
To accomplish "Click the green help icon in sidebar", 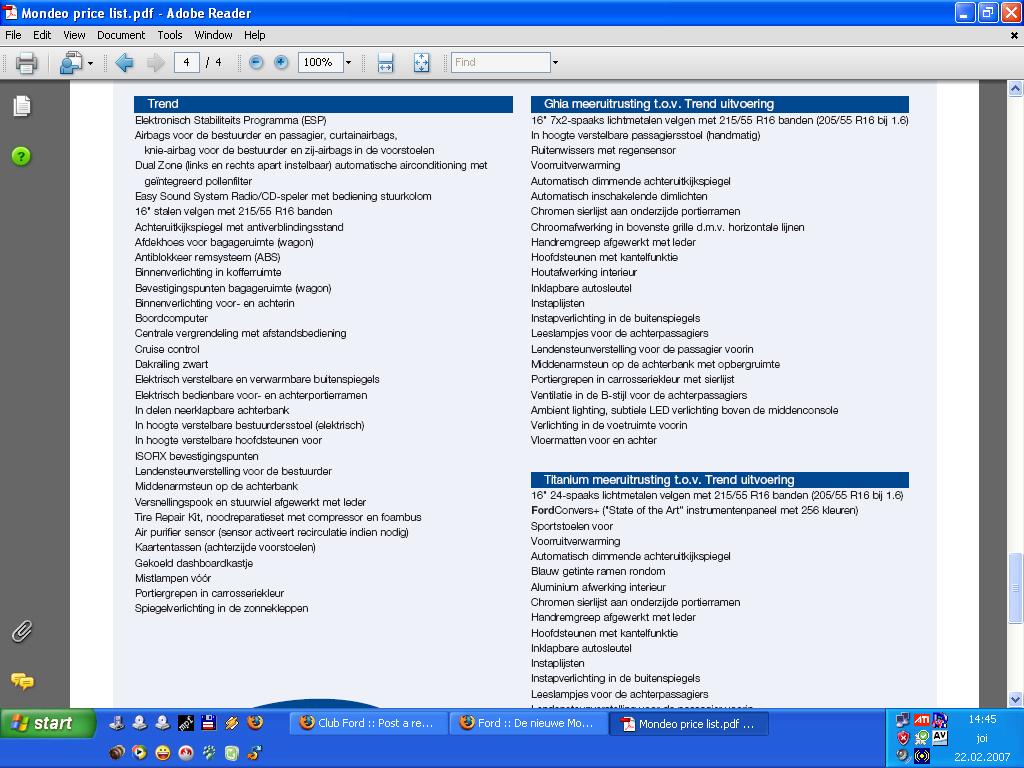I will (21, 156).
